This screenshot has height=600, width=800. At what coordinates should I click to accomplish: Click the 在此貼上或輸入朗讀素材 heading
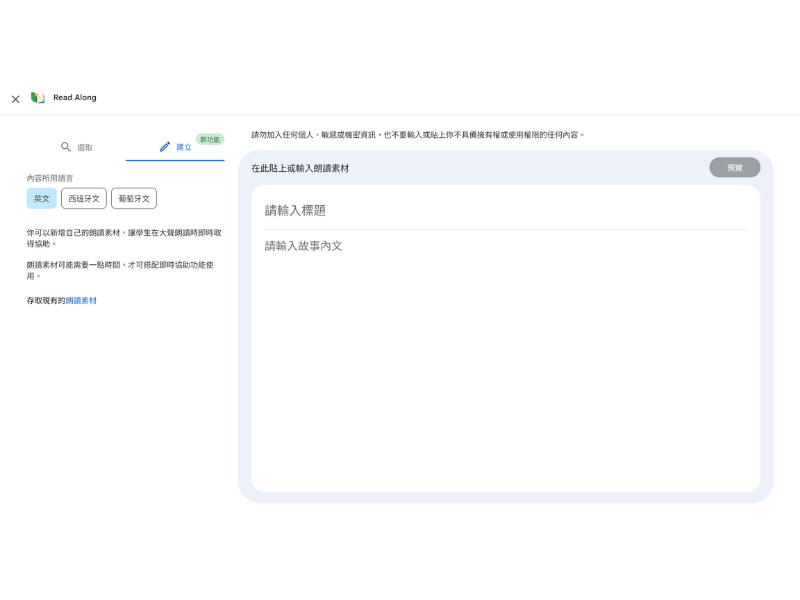pos(300,168)
